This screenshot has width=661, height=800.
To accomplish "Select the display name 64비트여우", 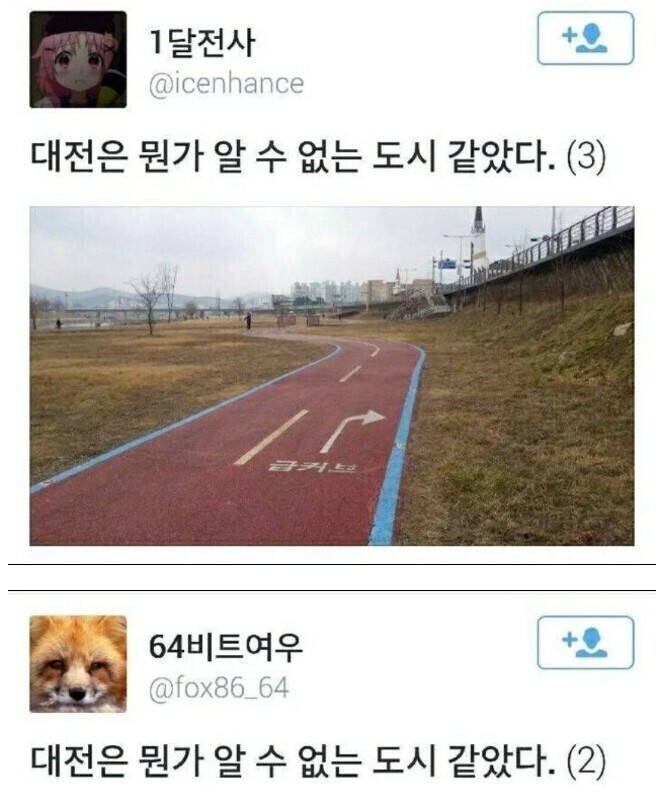I will [226, 647].
